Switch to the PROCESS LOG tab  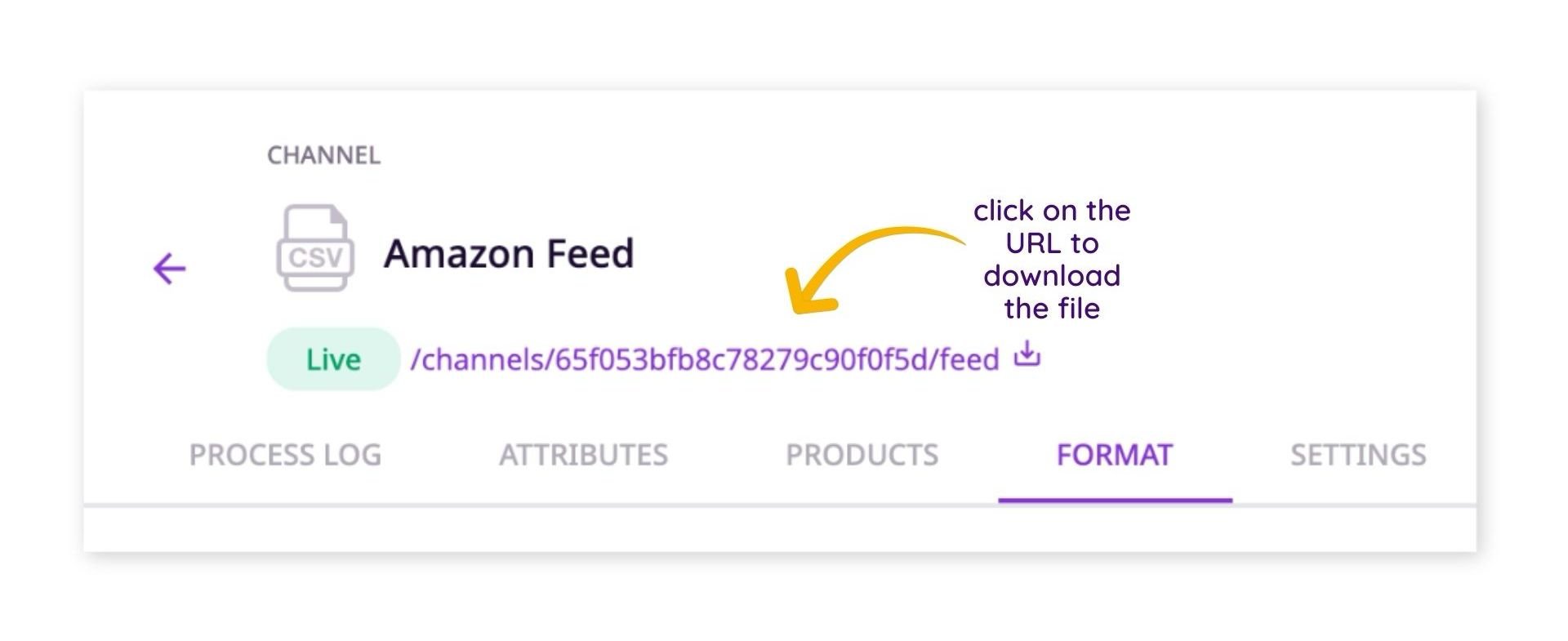(284, 455)
